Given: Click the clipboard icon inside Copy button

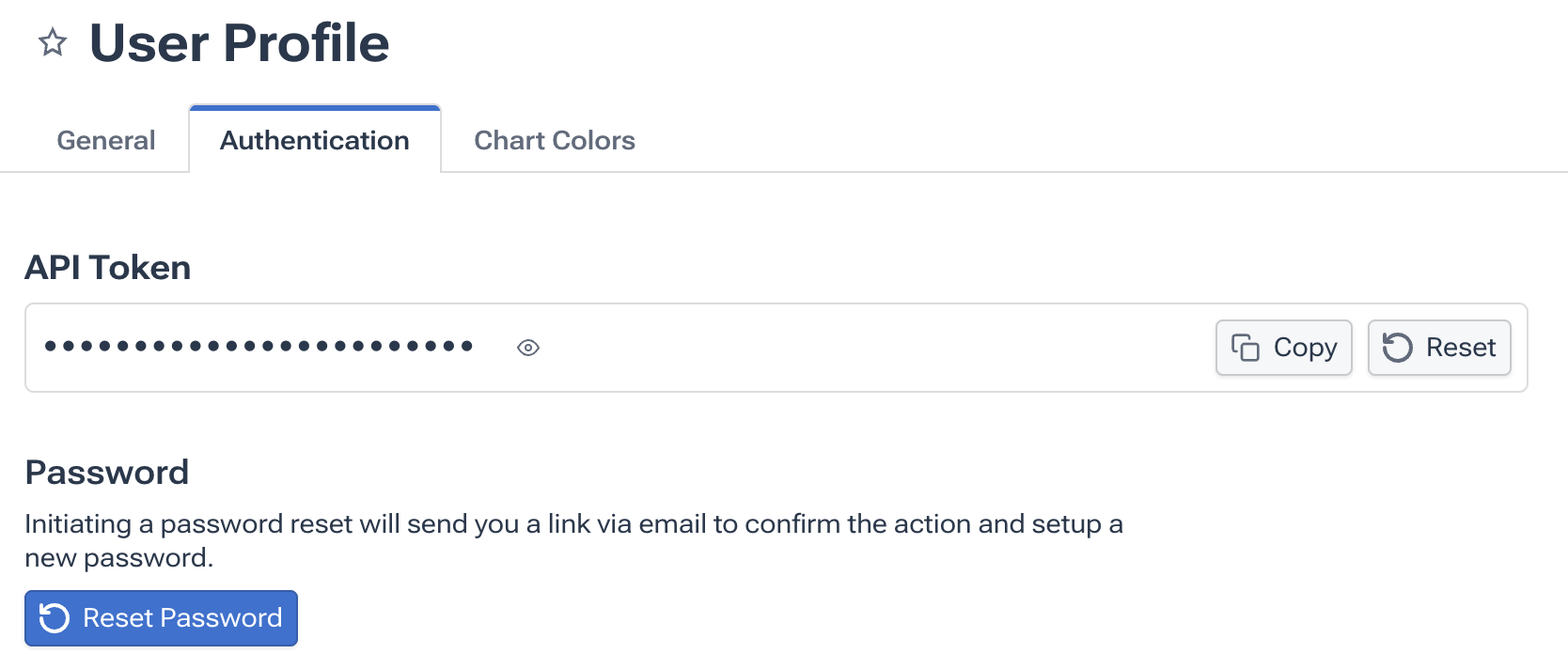Looking at the screenshot, I should [1246, 348].
